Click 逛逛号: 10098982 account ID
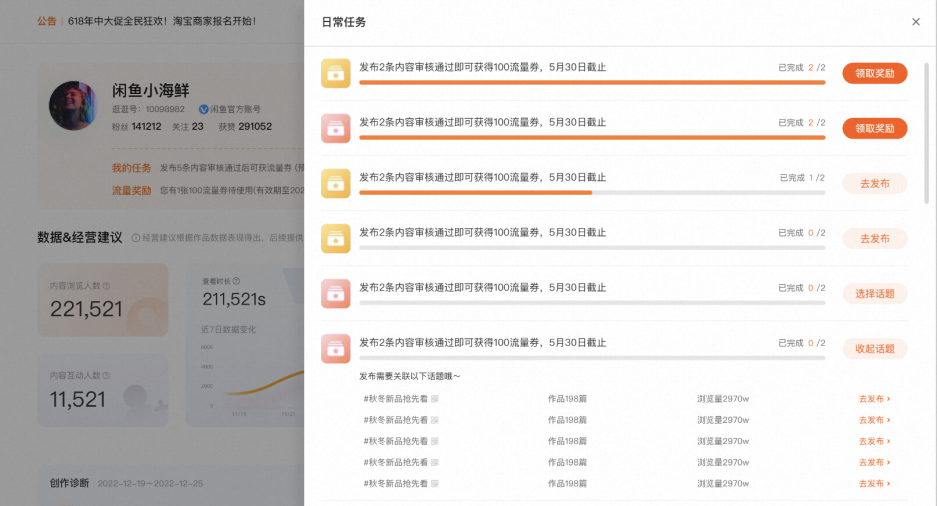Viewport: 937px width, 506px height. tap(148, 109)
